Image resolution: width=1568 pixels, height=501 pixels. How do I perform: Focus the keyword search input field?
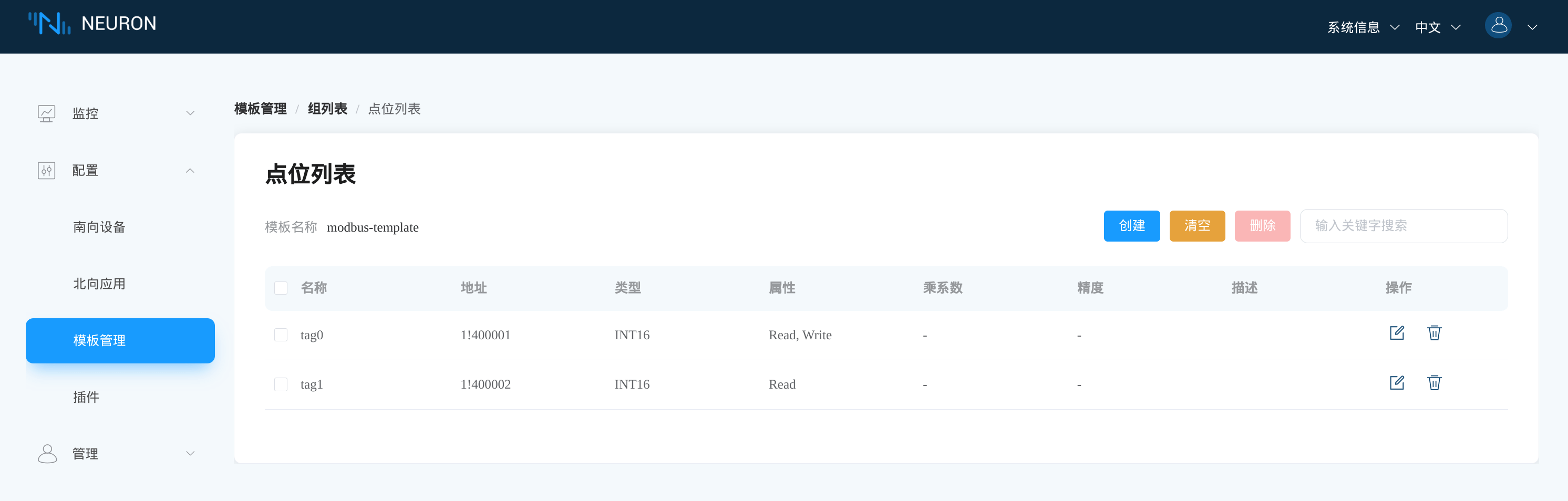[x=1403, y=226]
